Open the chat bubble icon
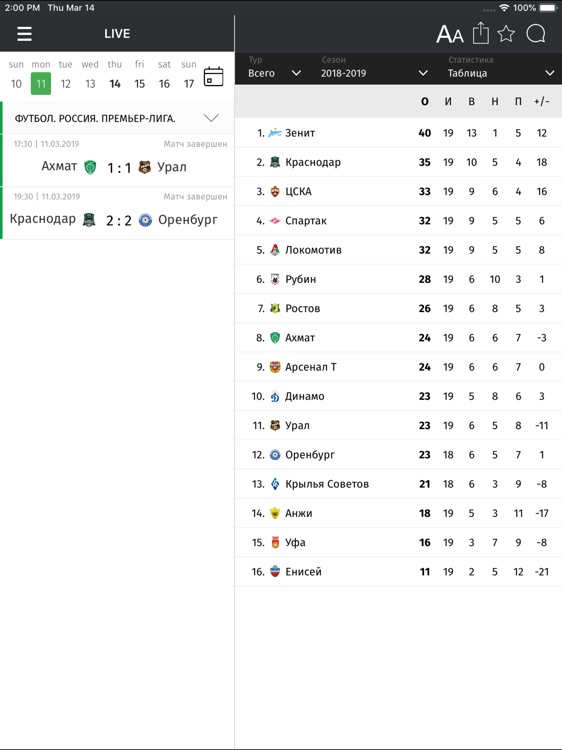562x750 pixels. tap(536, 34)
